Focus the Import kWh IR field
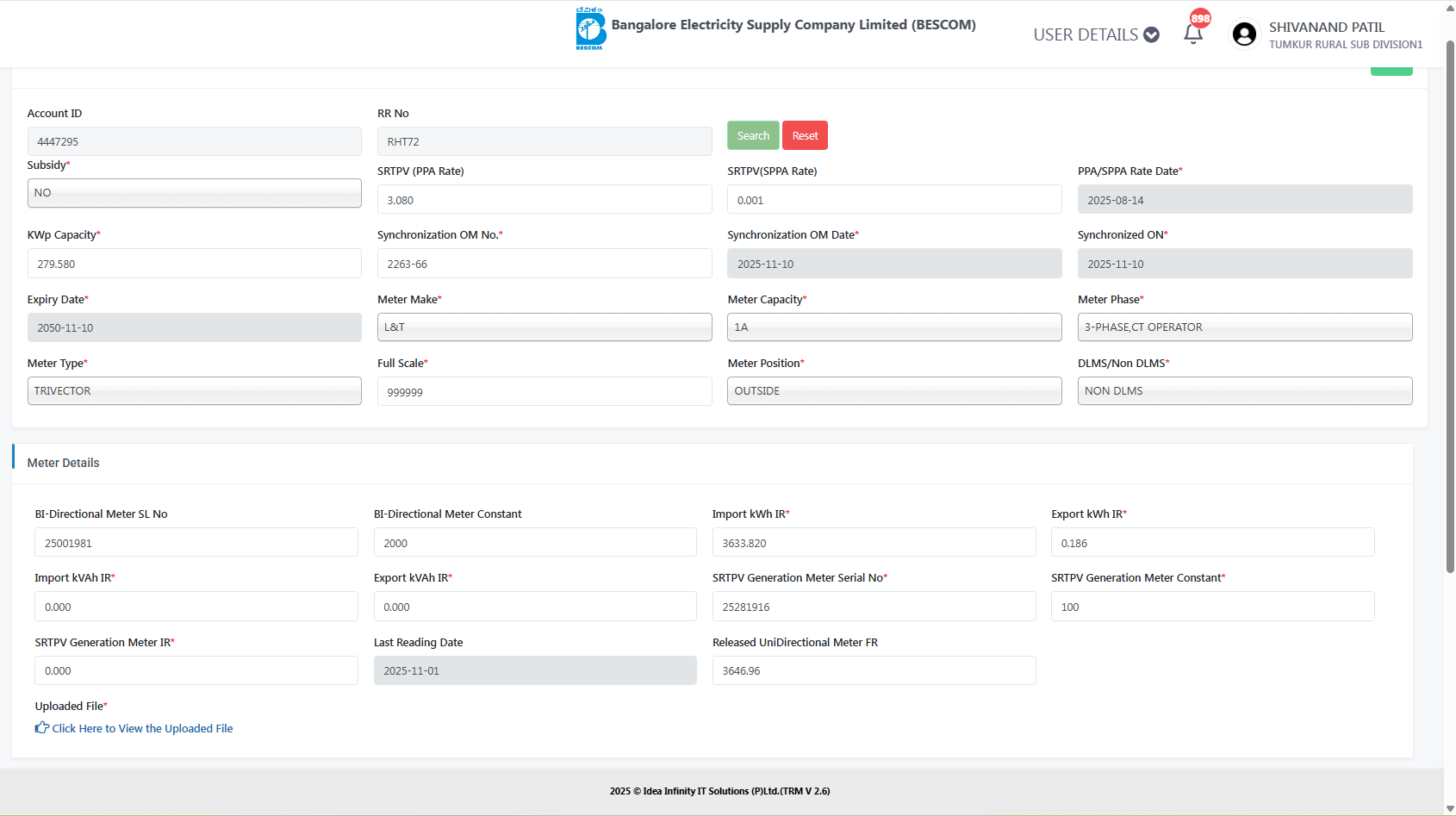The width and height of the screenshot is (1456, 816). (873, 543)
